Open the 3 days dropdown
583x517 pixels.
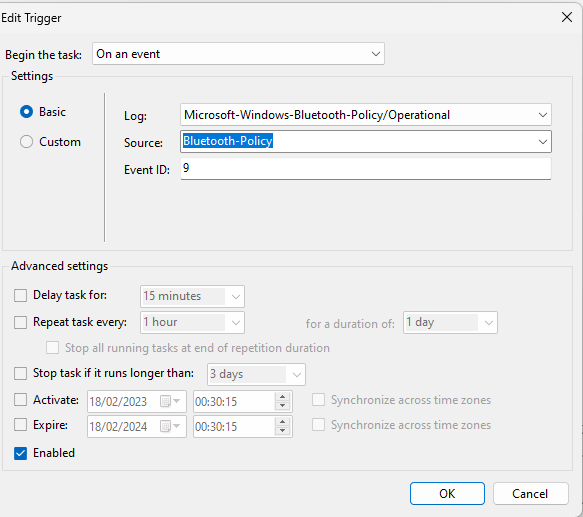(256, 374)
